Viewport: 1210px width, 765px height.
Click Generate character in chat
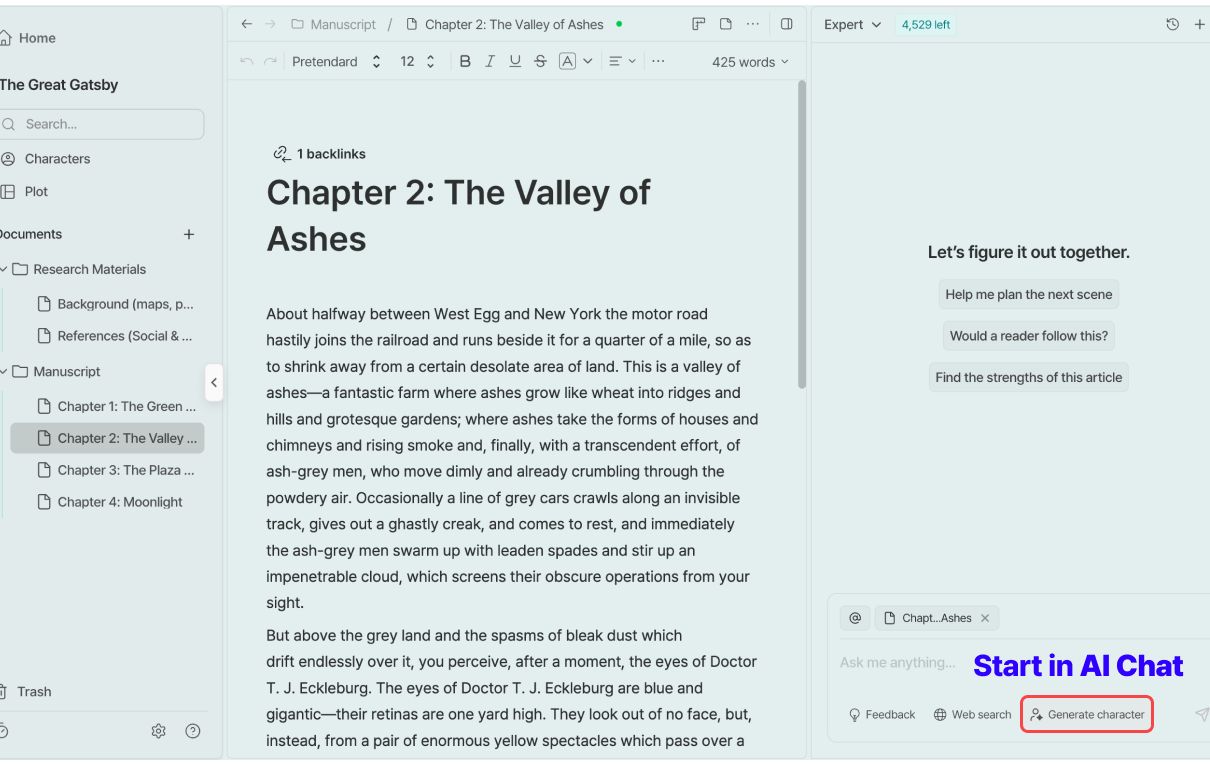point(1087,715)
